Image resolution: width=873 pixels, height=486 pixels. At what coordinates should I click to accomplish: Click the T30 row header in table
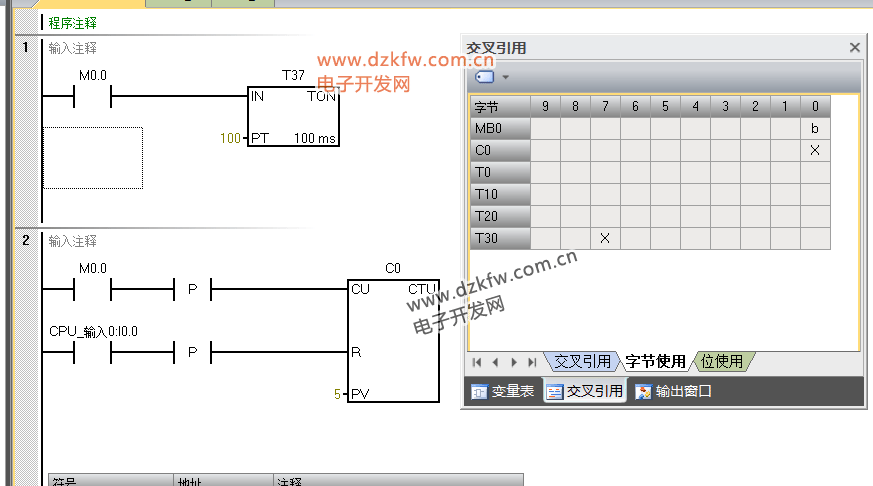point(500,238)
